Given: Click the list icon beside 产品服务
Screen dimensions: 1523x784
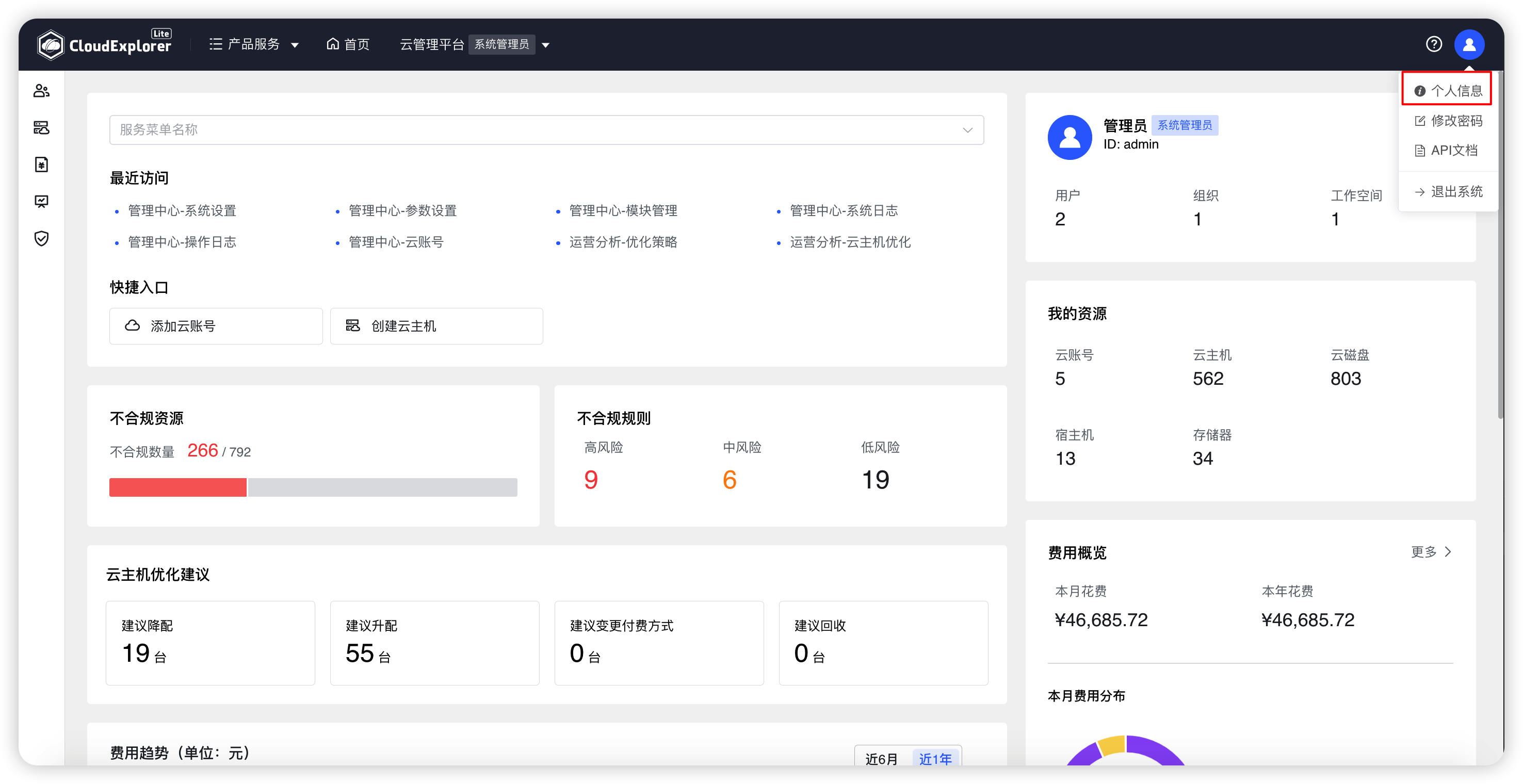Looking at the screenshot, I should pyautogui.click(x=216, y=44).
